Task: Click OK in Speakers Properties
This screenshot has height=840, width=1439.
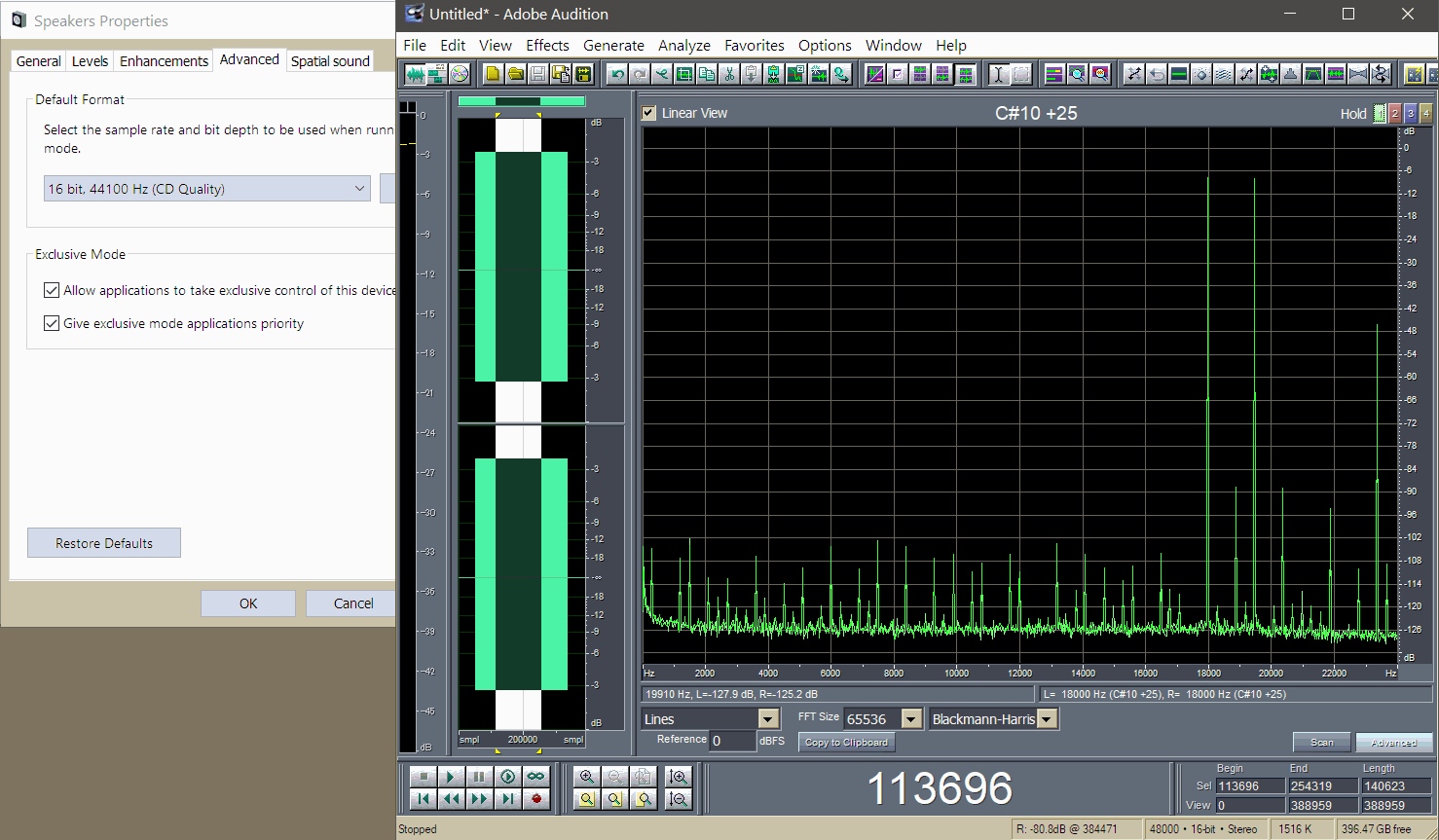Action: tap(248, 603)
